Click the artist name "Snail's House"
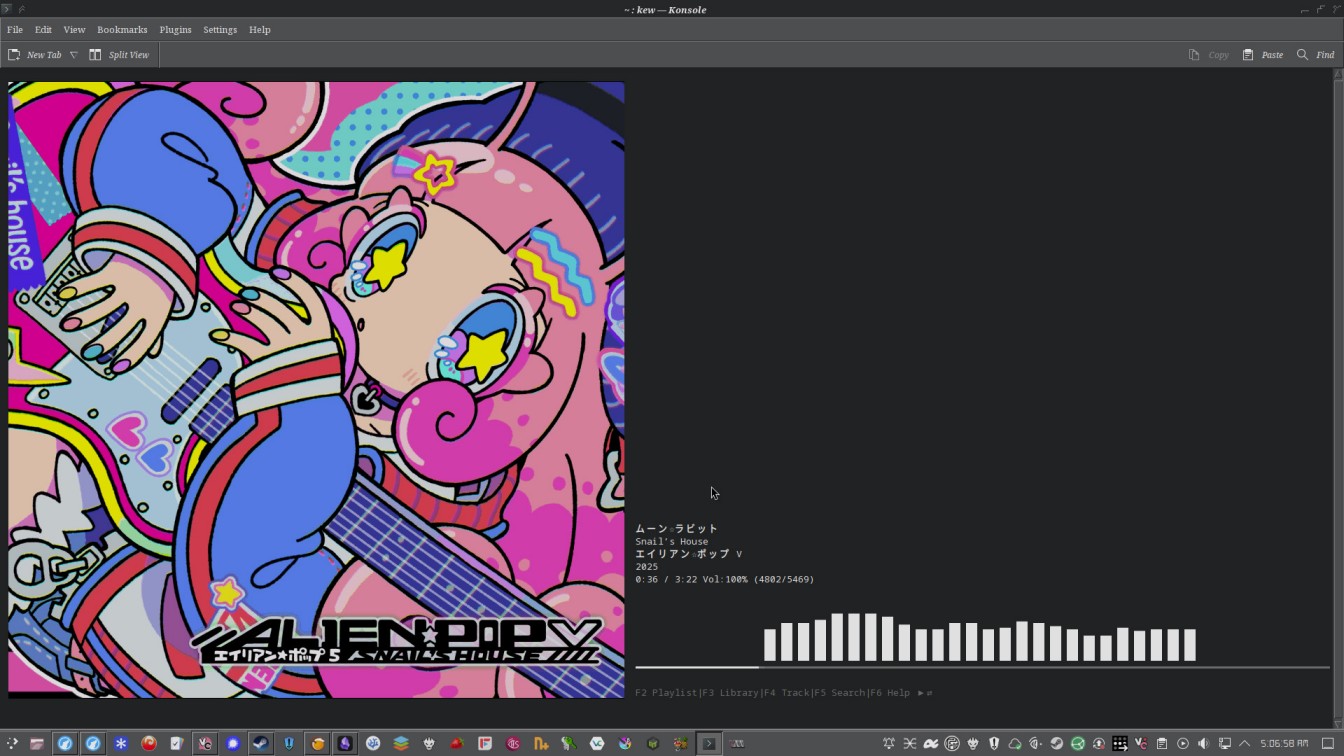The image size is (1344, 756). 671,542
